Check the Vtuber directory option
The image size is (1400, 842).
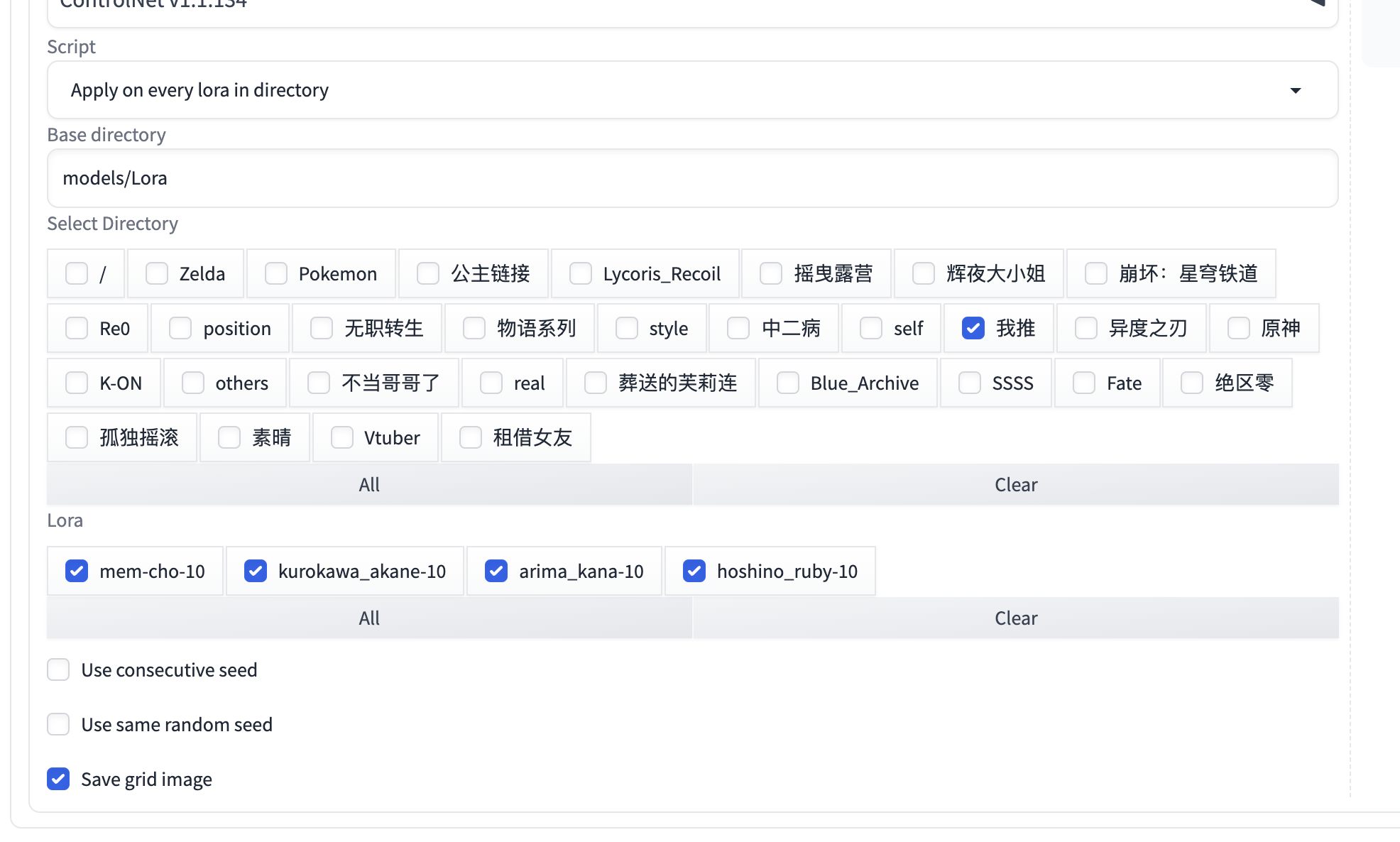[x=342, y=437]
